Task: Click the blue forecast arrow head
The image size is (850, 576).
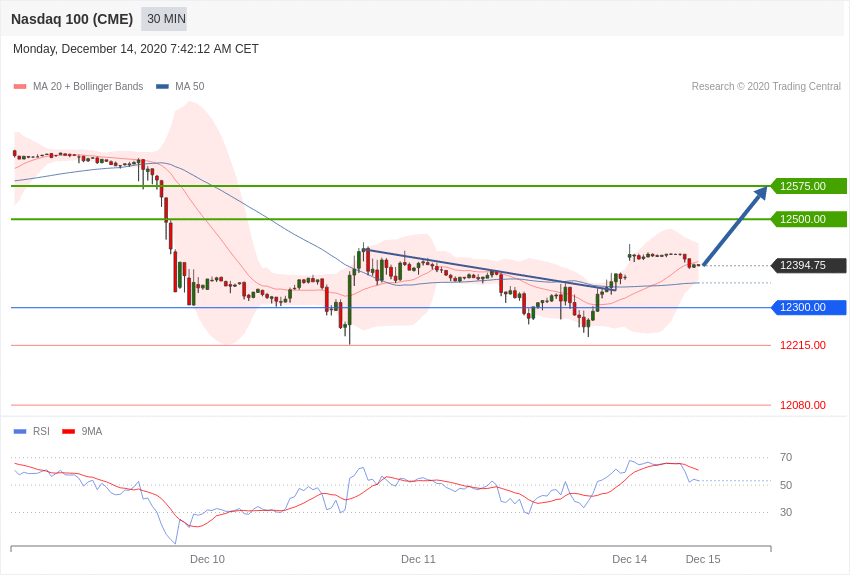Action: (760, 194)
